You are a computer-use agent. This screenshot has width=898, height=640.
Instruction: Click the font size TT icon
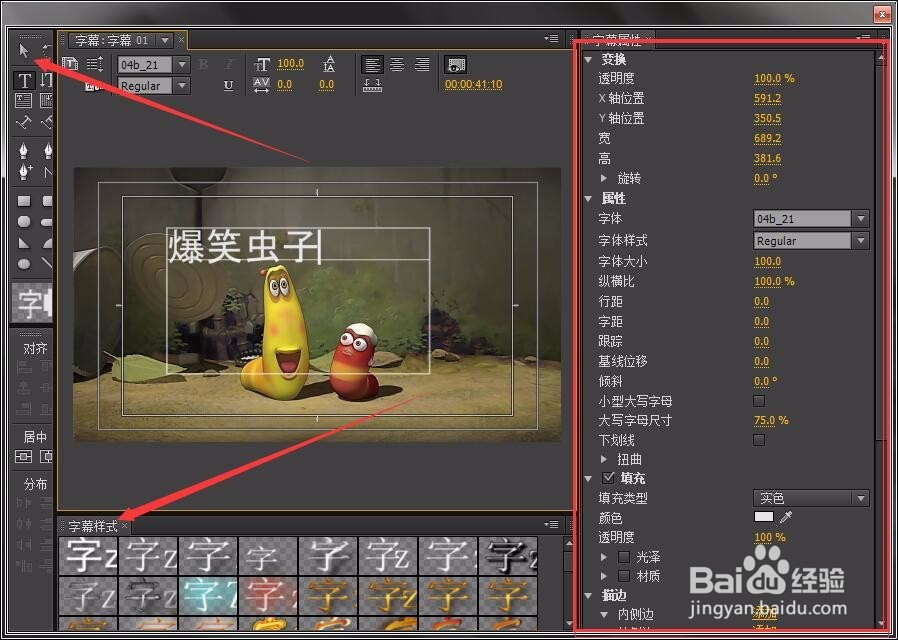click(x=262, y=64)
